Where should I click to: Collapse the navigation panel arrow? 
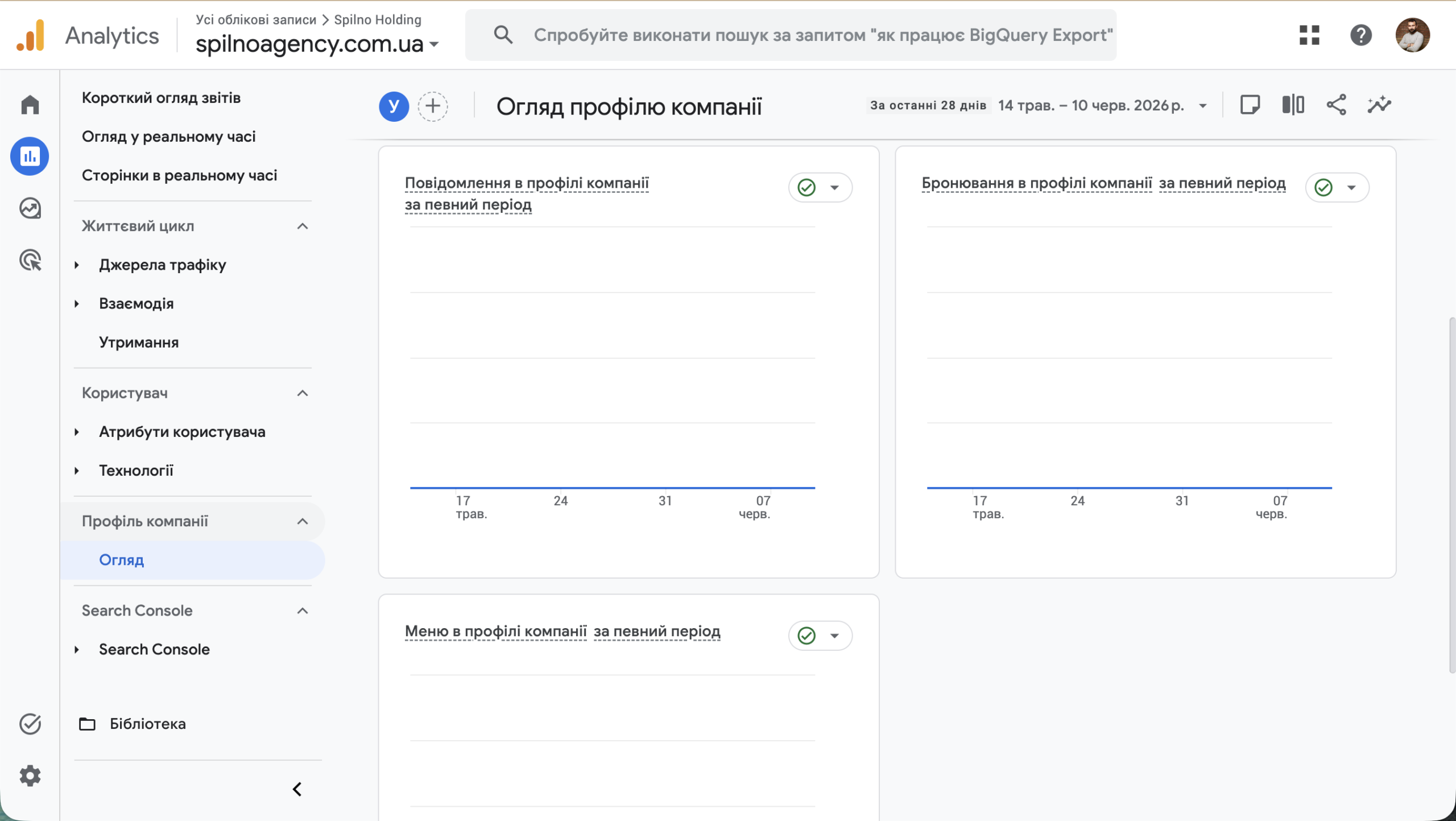pyautogui.click(x=297, y=789)
